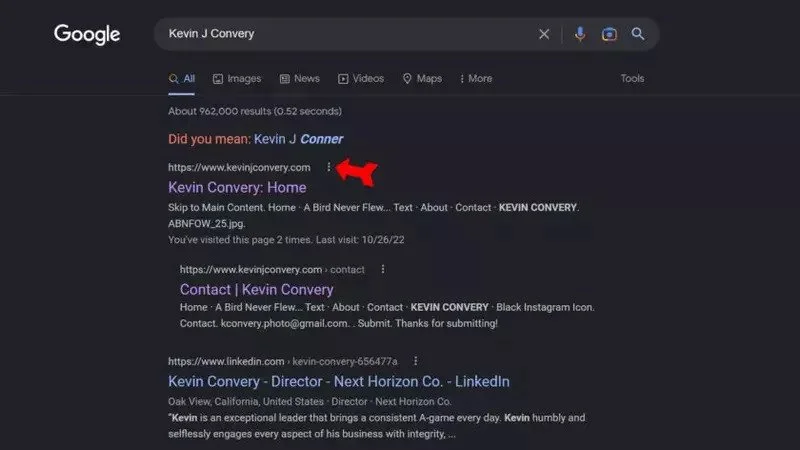The image size is (800, 450).
Task: Expand the More search options
Action: [475, 79]
